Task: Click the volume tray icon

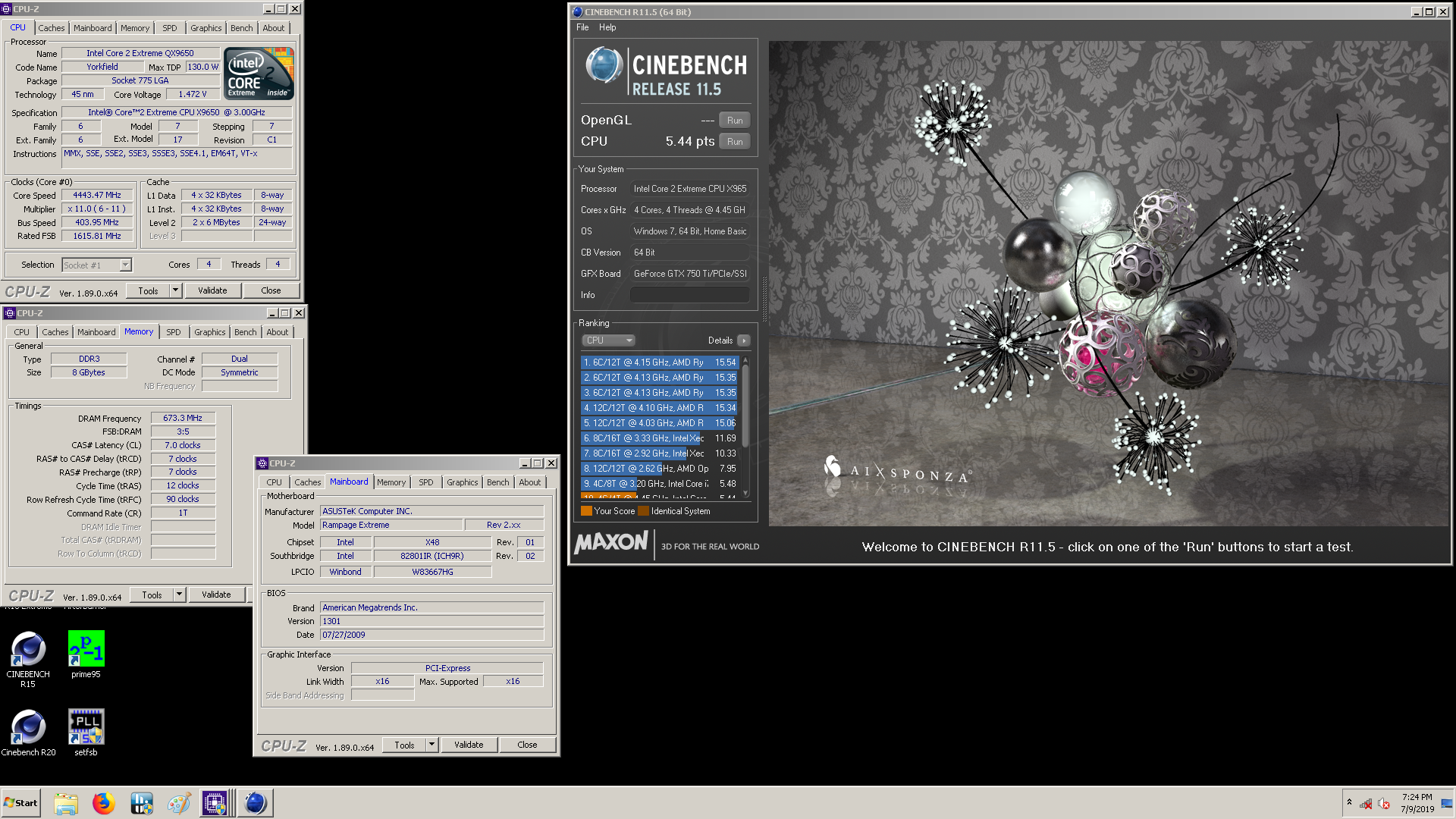Action: tap(1383, 803)
